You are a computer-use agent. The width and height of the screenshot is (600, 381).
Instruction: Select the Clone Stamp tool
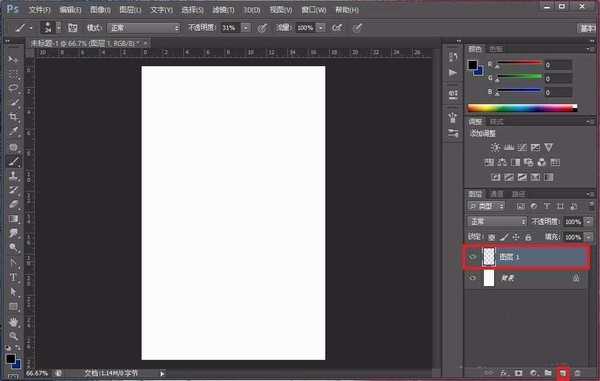coord(13,176)
